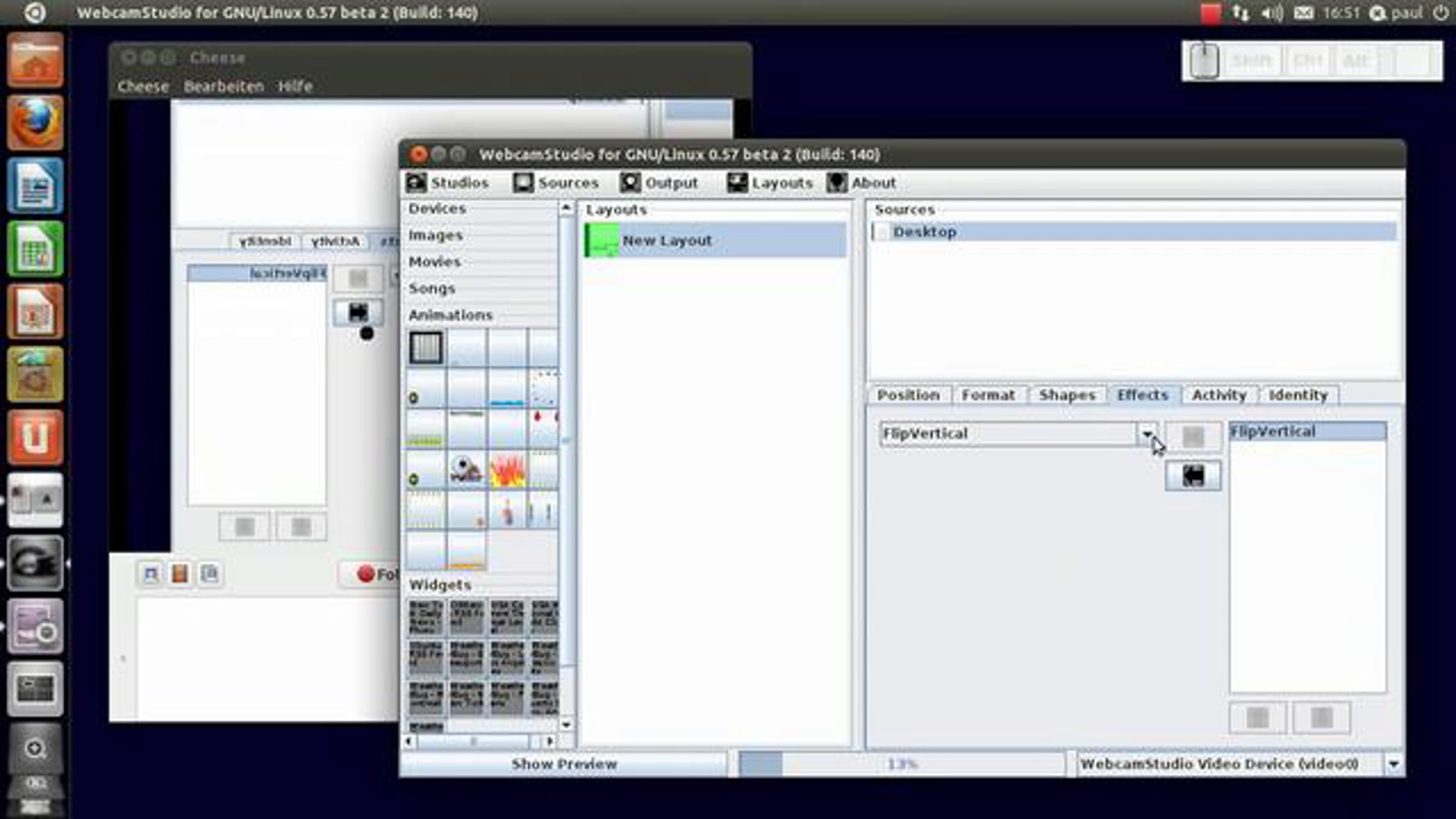
Task: Click the Studios toolbar icon
Action: click(417, 183)
